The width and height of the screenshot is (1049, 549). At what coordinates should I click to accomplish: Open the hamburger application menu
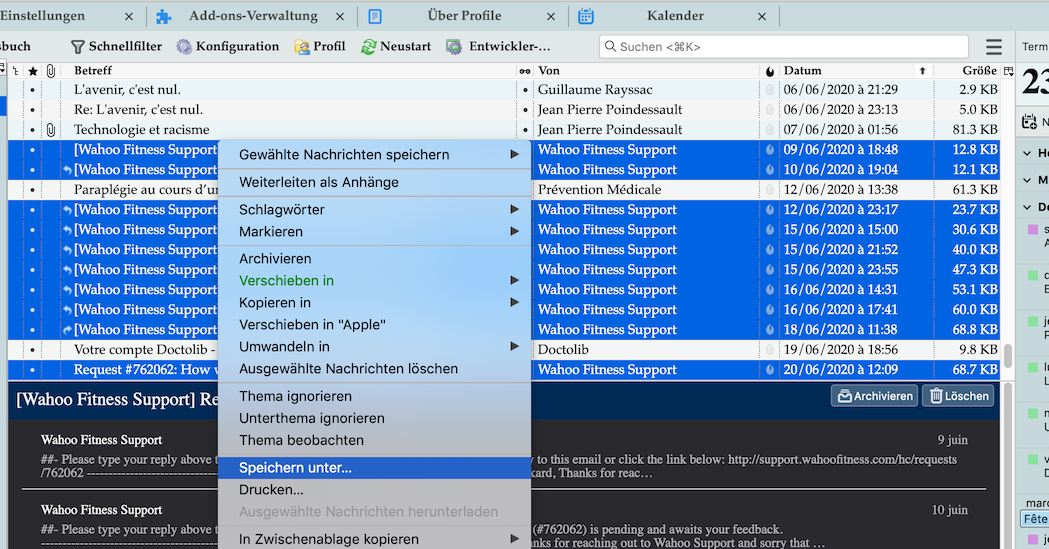pyautogui.click(x=994, y=47)
